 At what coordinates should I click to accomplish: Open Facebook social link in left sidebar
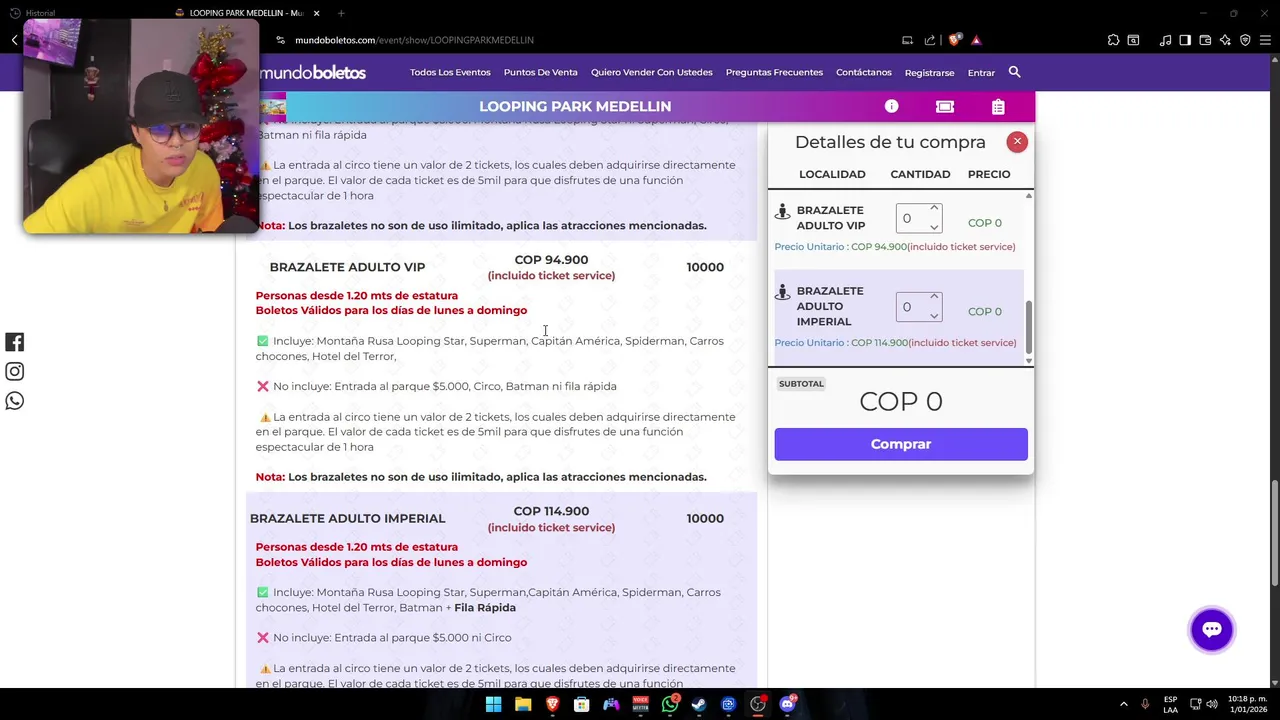[15, 342]
